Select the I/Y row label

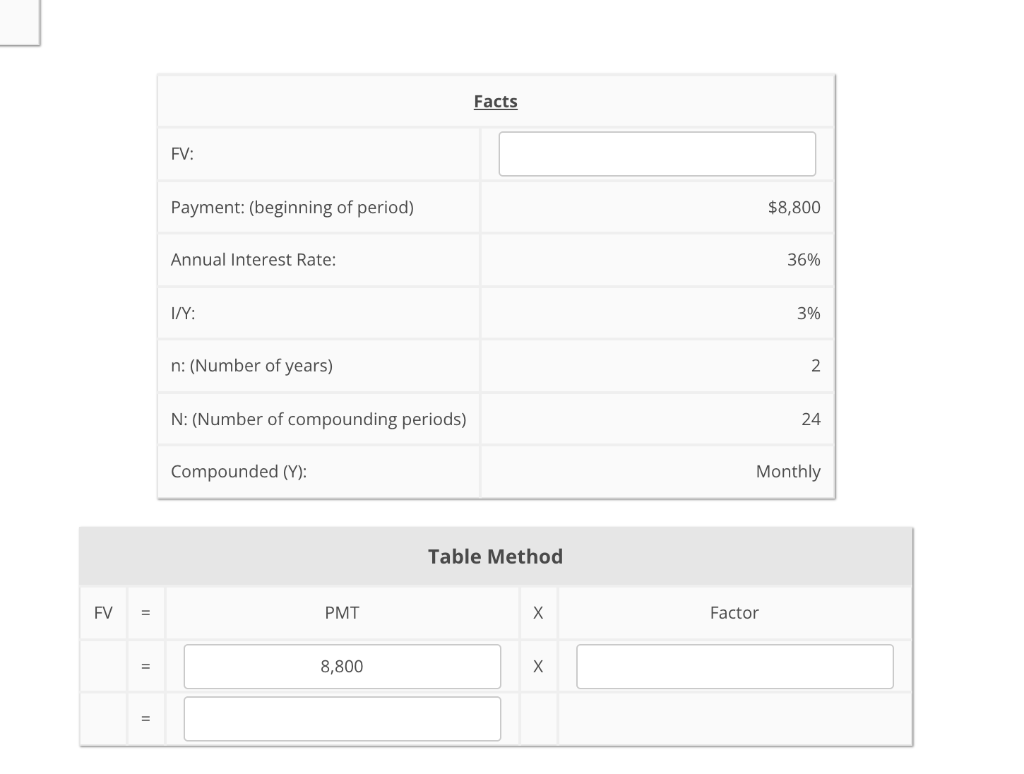(183, 313)
